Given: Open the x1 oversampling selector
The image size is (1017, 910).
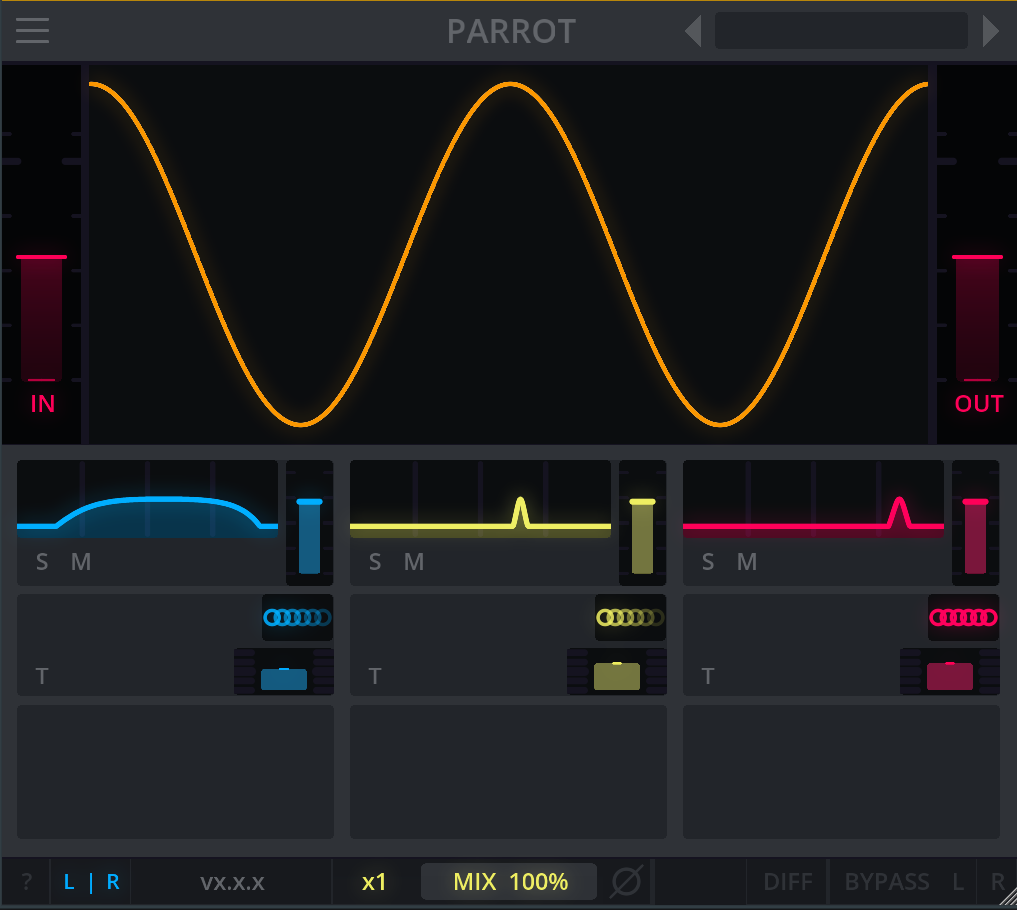Looking at the screenshot, I should pyautogui.click(x=374, y=881).
